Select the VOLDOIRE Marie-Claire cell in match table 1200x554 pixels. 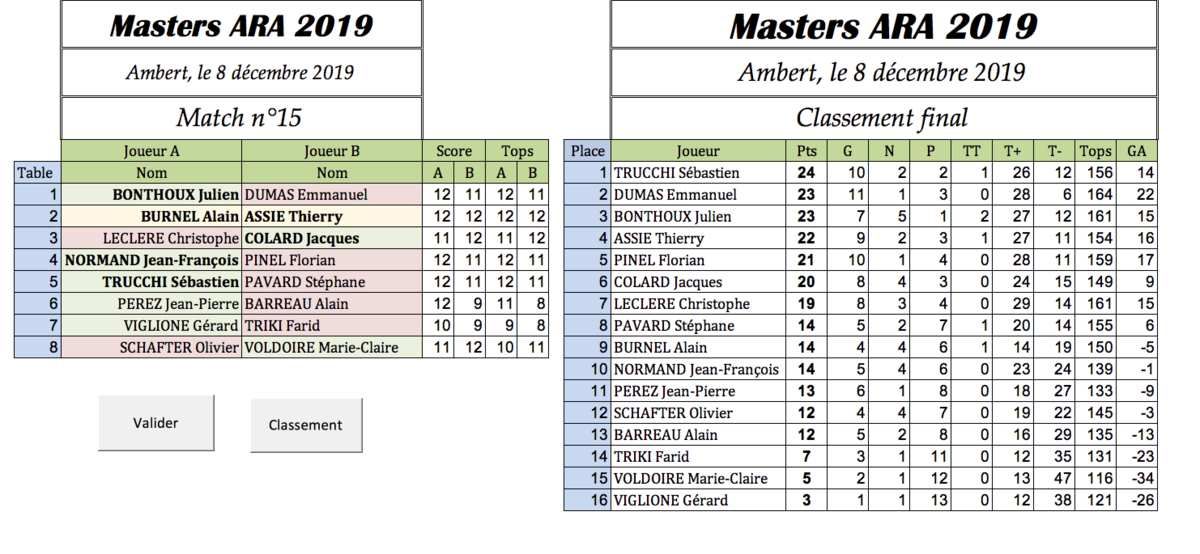(332, 347)
